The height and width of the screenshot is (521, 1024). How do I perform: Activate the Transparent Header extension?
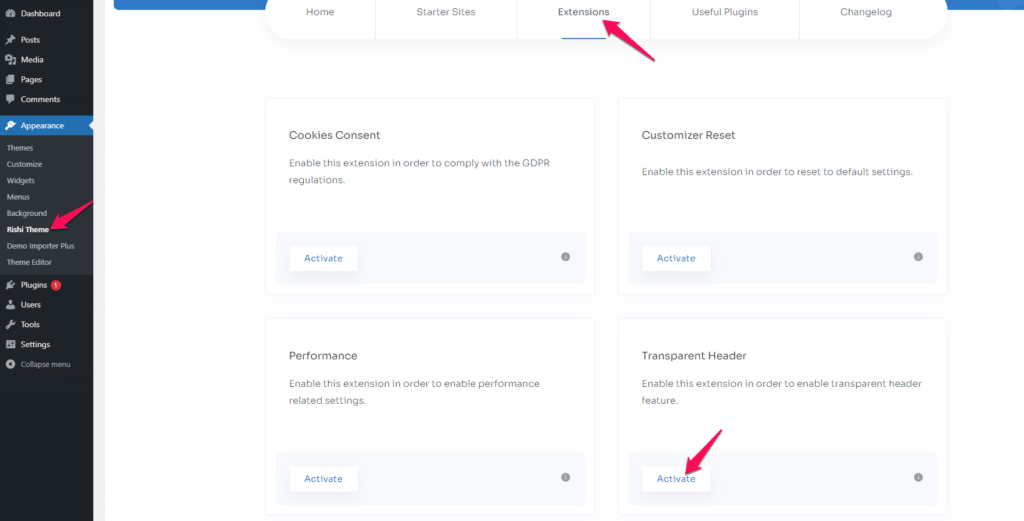(x=676, y=479)
